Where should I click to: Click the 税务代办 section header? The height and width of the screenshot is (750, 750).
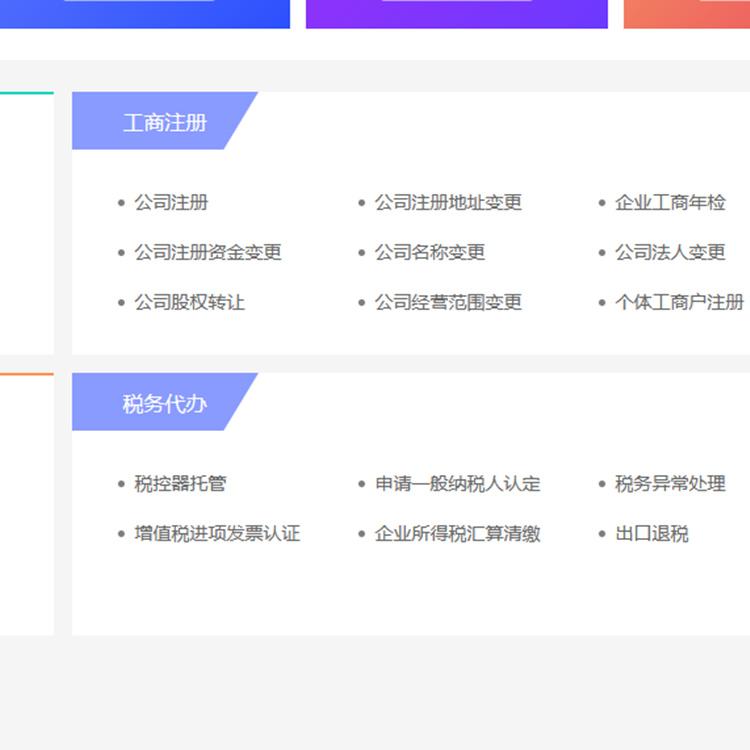pos(164,404)
